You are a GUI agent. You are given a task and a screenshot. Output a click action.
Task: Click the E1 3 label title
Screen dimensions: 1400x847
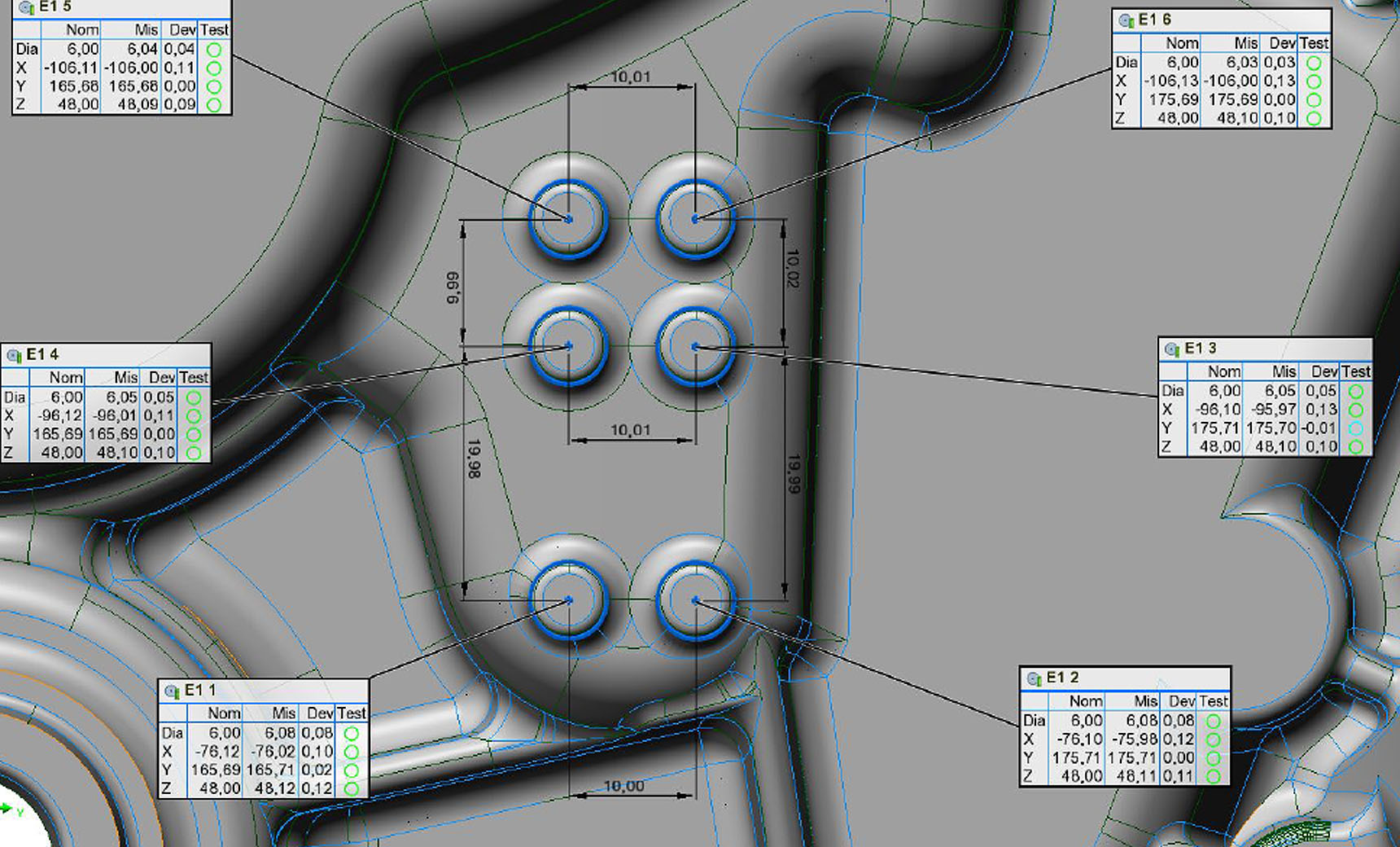(x=1201, y=349)
